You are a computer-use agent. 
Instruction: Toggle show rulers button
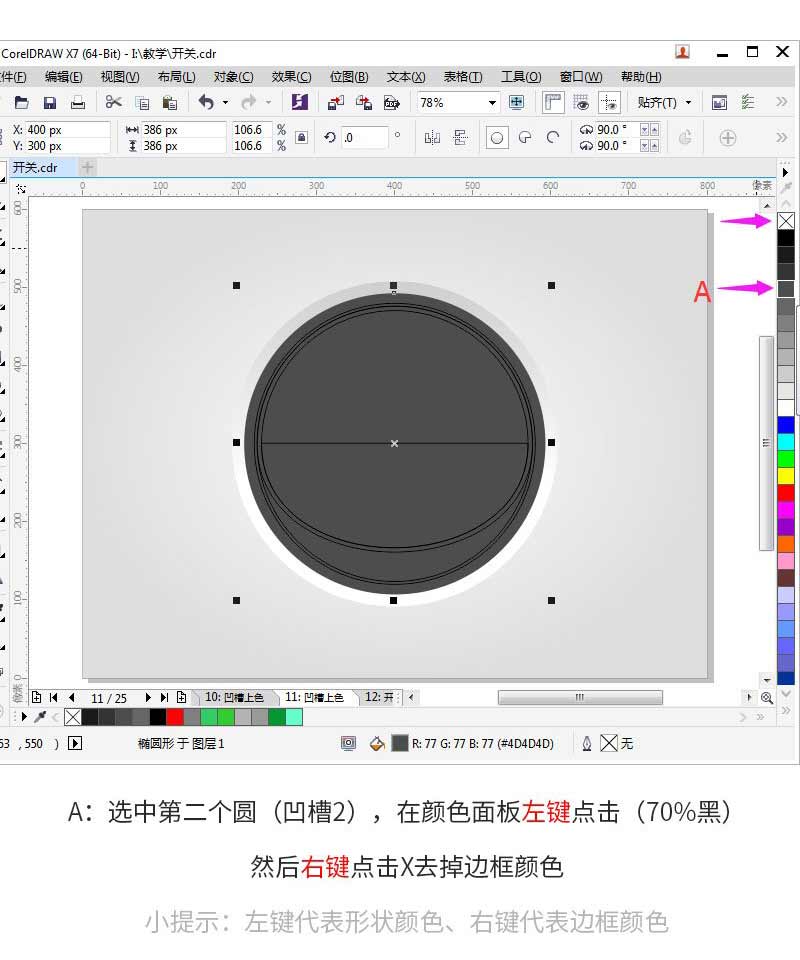(x=553, y=102)
